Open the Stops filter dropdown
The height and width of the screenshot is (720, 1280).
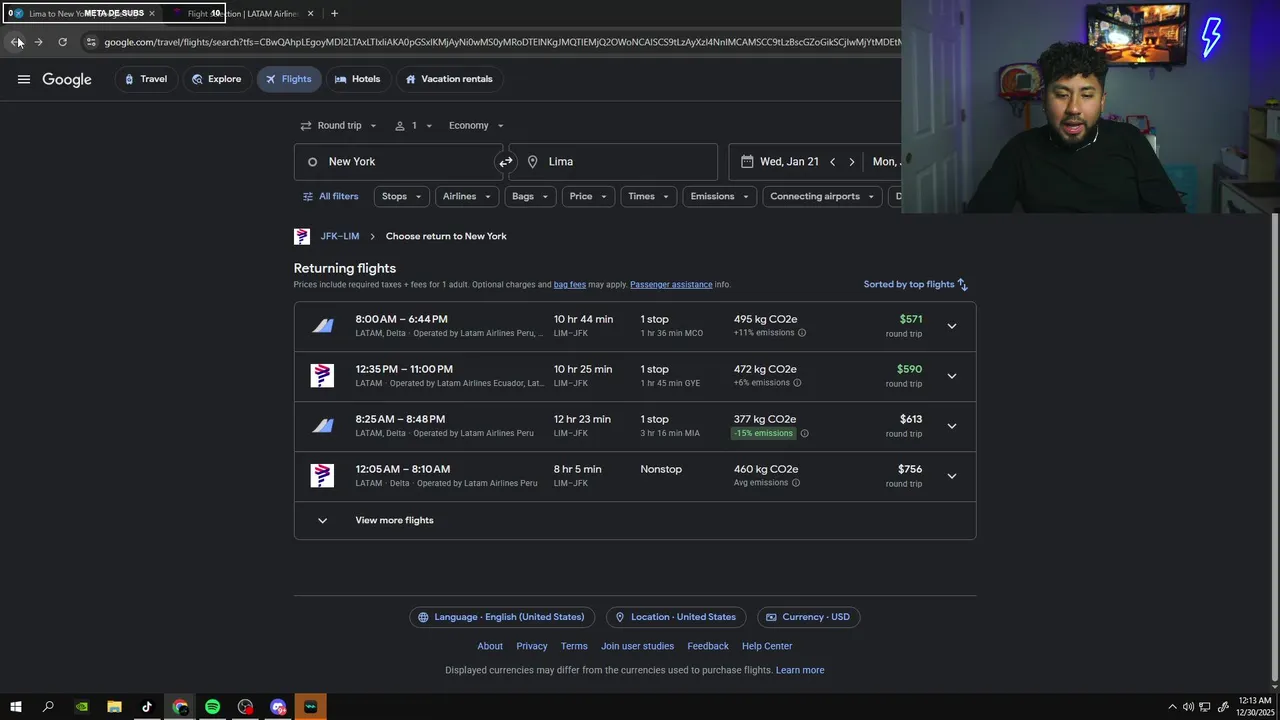(x=402, y=197)
